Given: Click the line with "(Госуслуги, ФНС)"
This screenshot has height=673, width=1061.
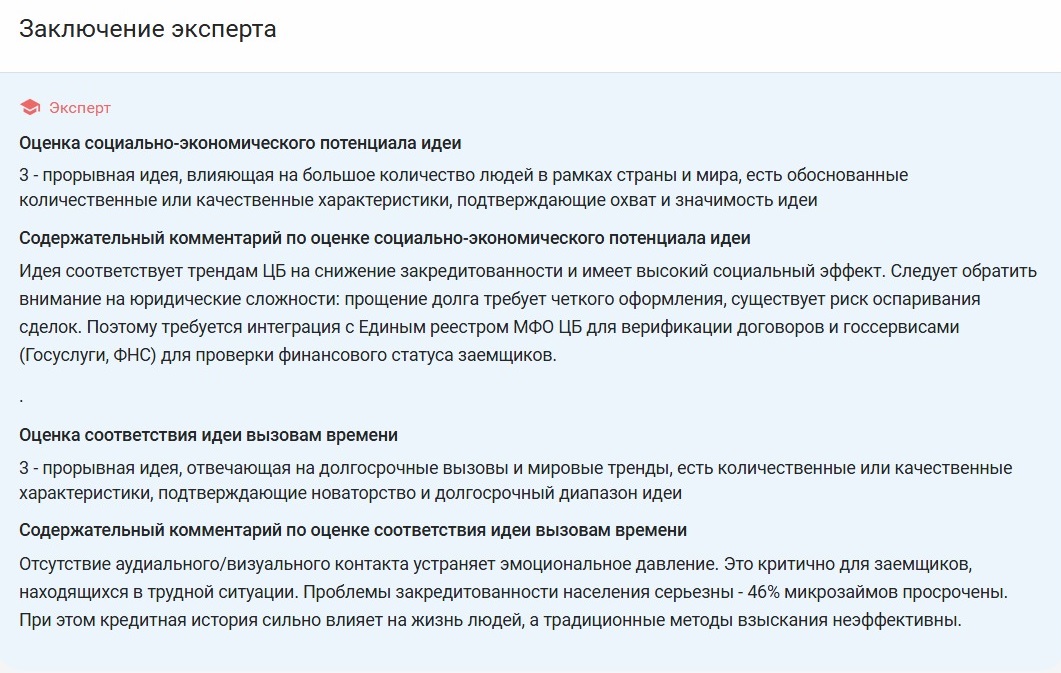Looking at the screenshot, I should [x=288, y=355].
